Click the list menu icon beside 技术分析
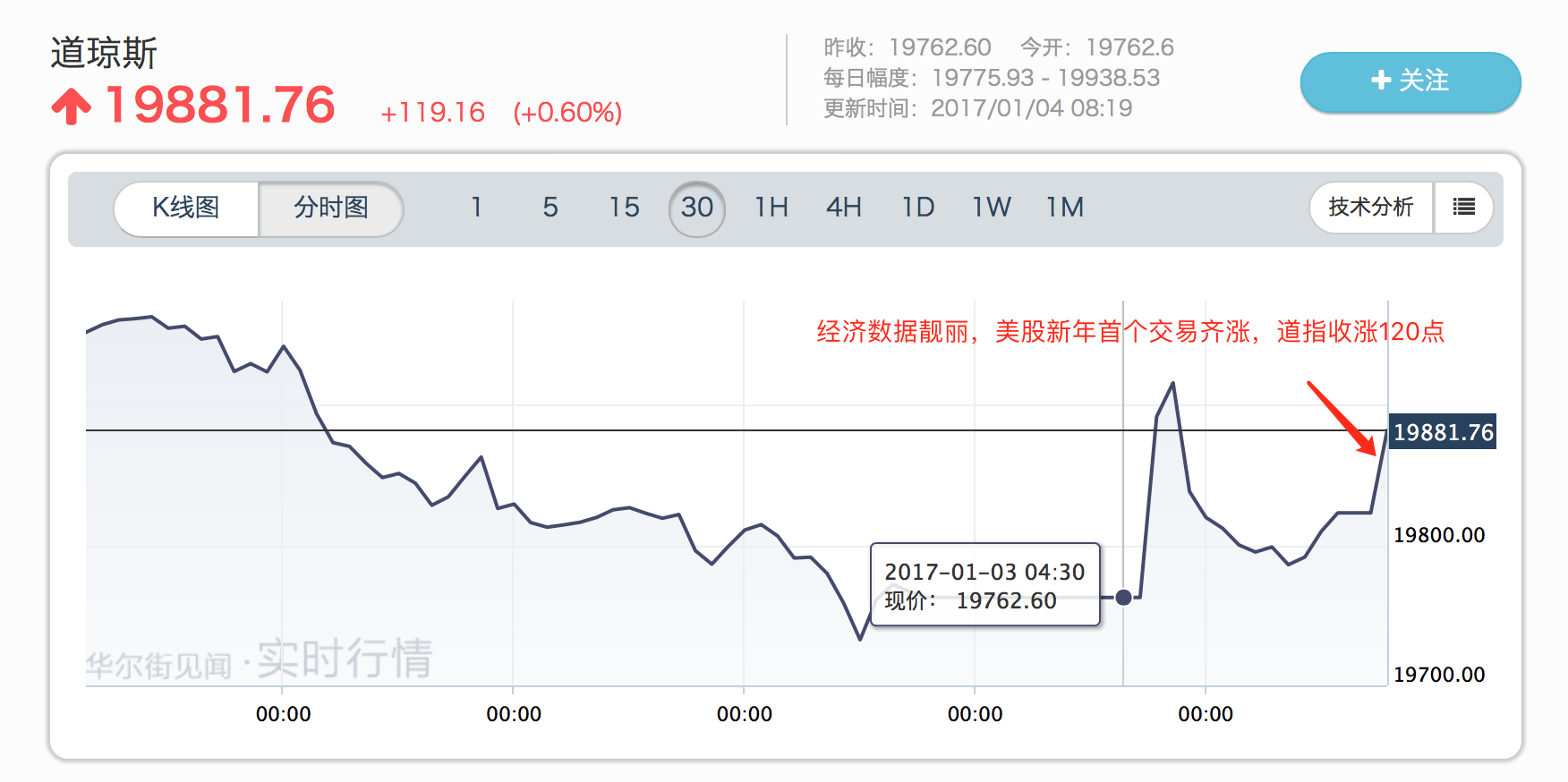Image resolution: width=1568 pixels, height=782 pixels. coord(1463,208)
